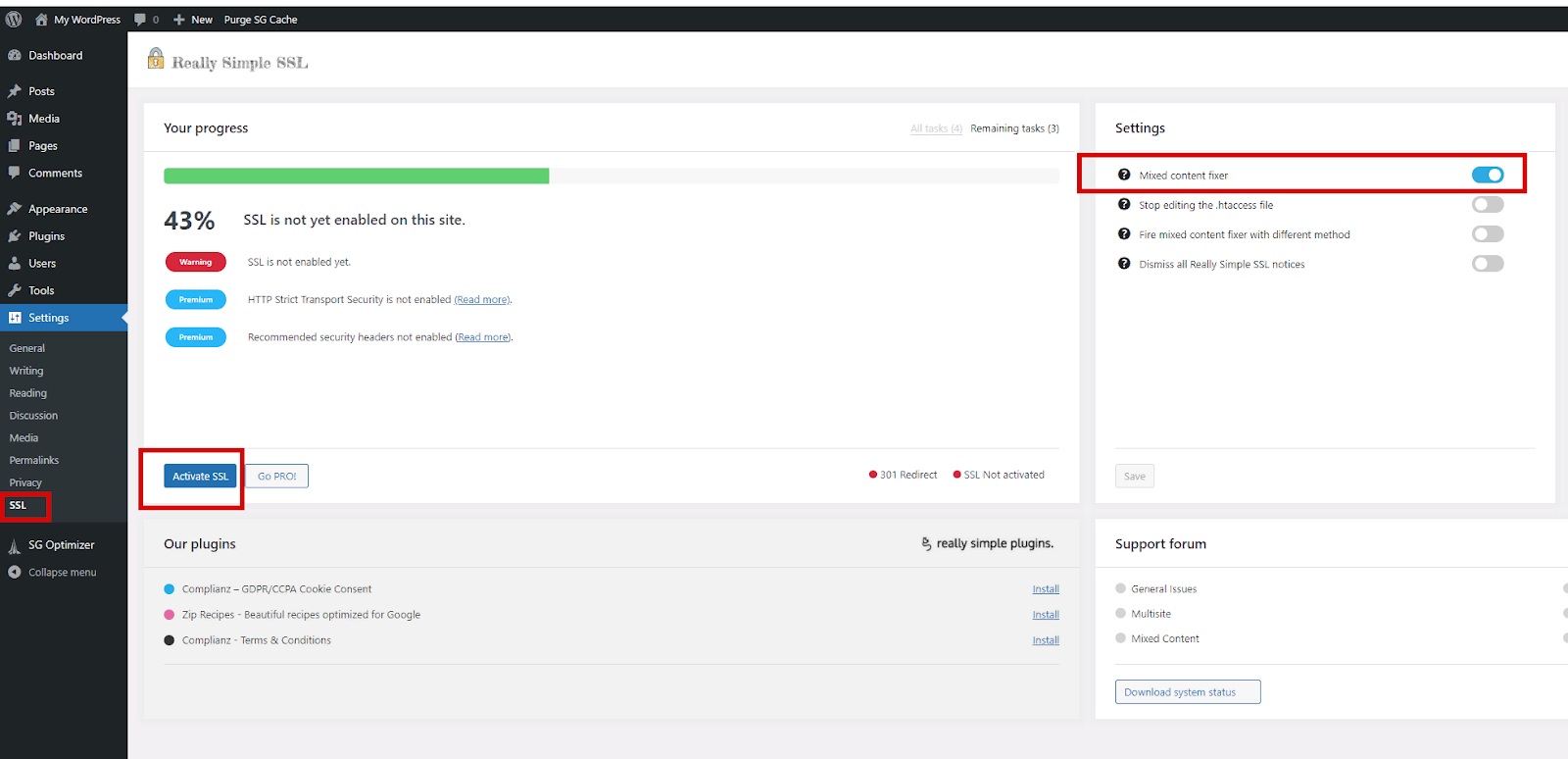Click the Activate SSL button

[x=200, y=476]
